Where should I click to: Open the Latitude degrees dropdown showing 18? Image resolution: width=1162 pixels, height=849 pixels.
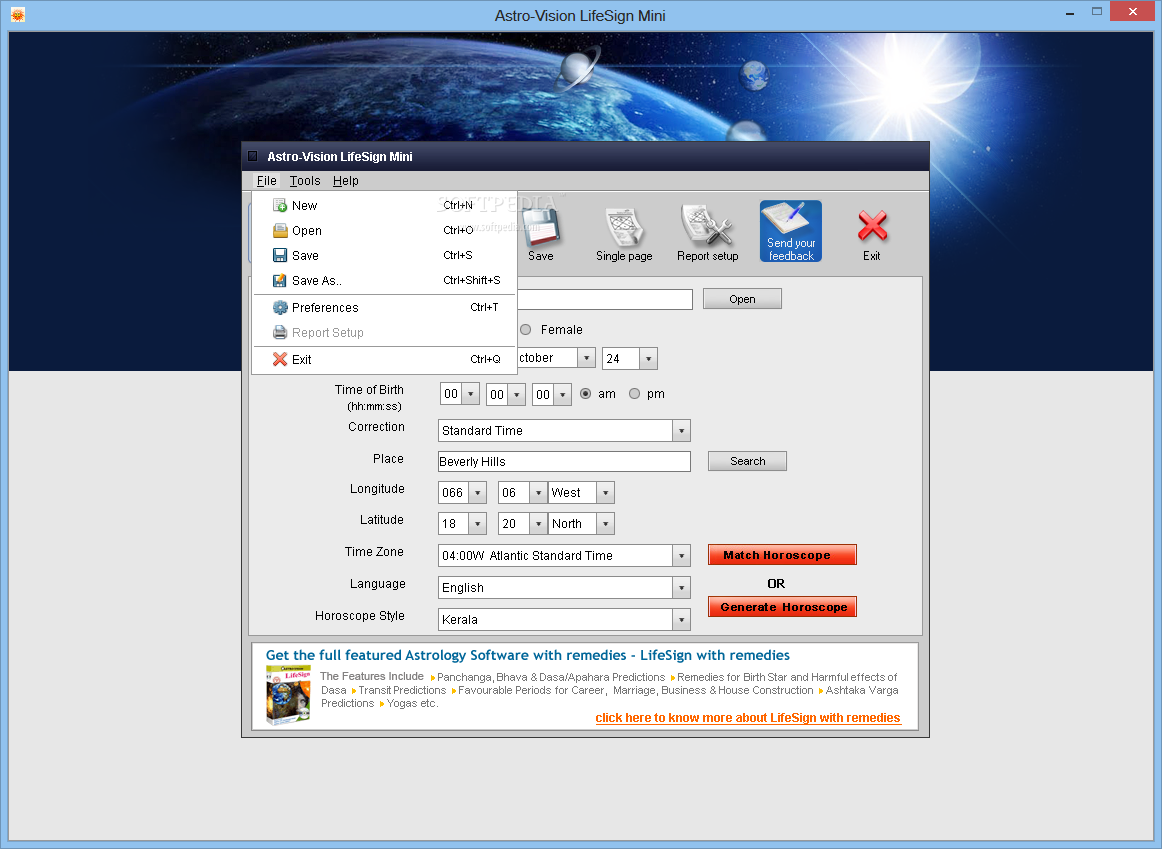click(478, 524)
